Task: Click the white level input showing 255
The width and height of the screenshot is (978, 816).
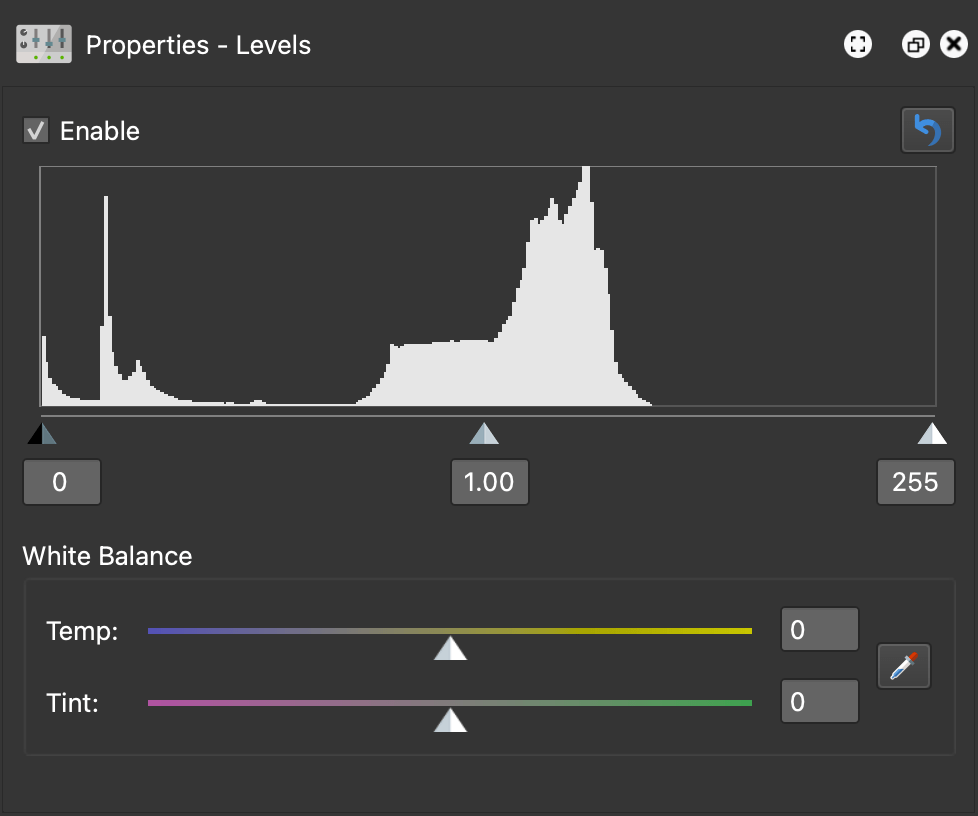Action: pyautogui.click(x=916, y=482)
